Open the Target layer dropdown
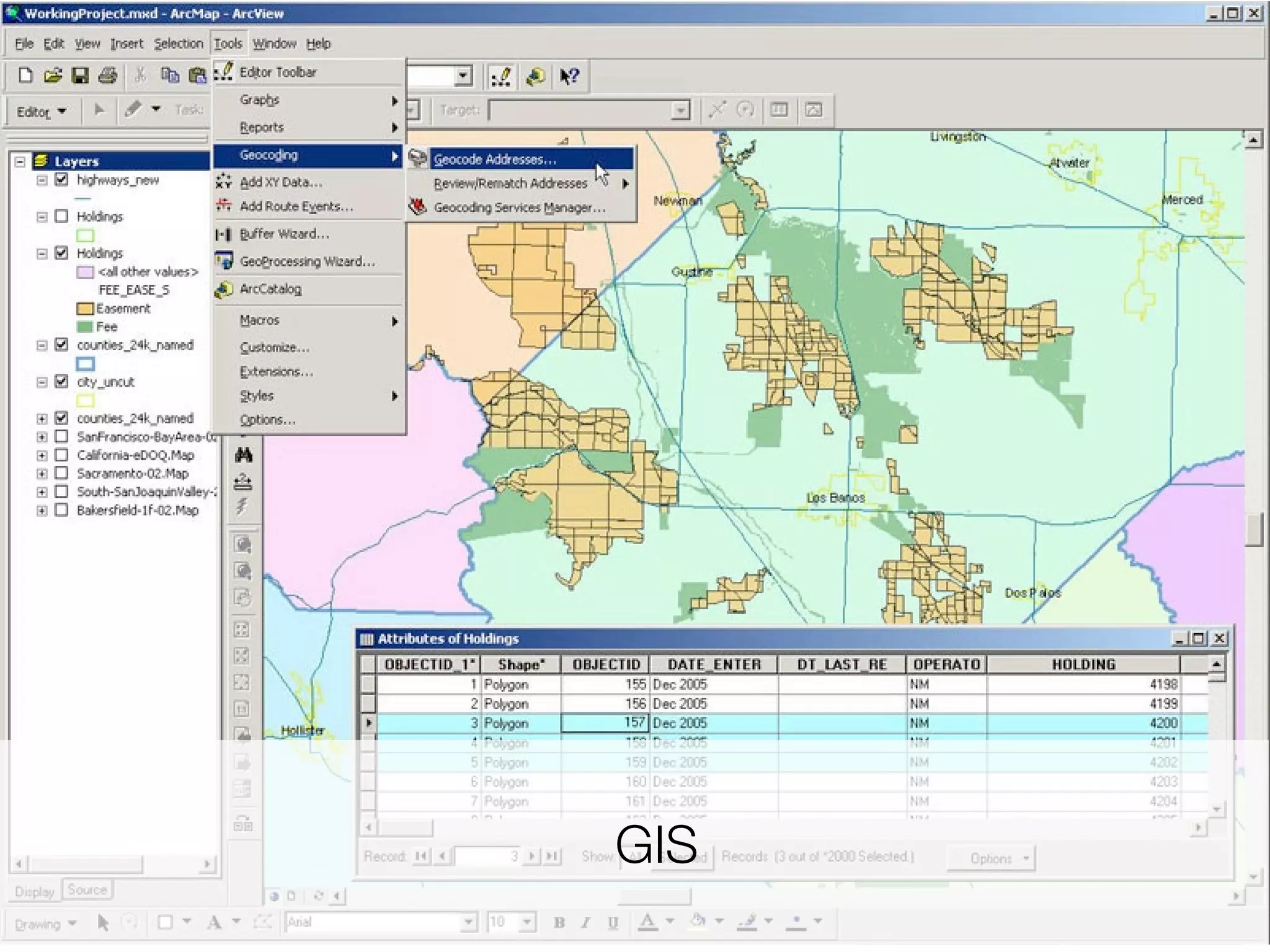1270x952 pixels. 680,110
